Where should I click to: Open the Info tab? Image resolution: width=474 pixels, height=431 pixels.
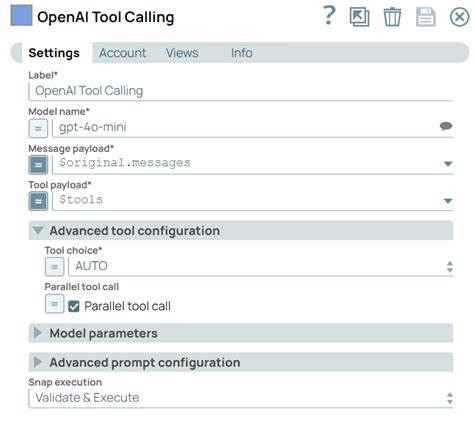click(242, 53)
